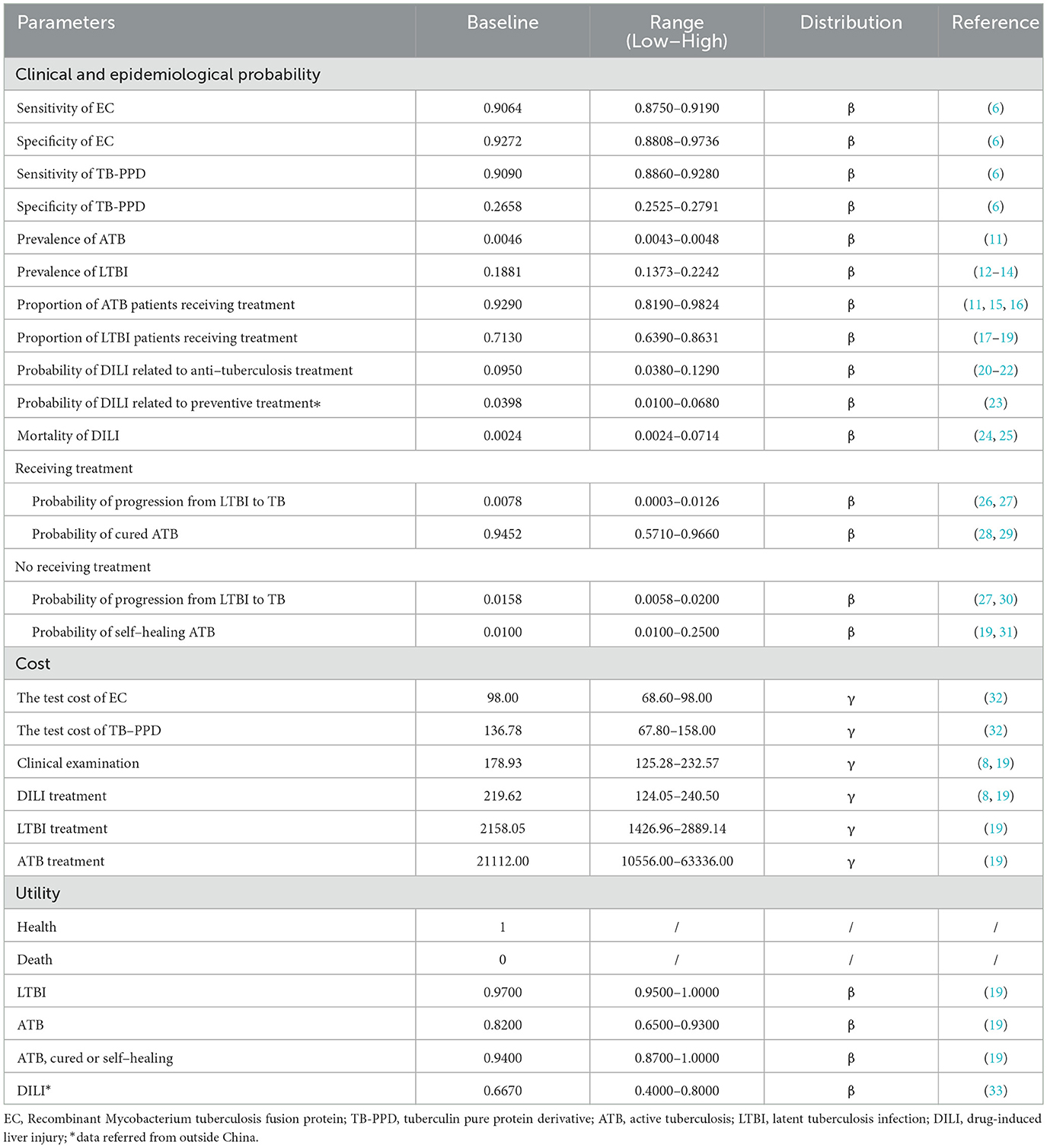Open reference 8 in DILI treatment row
Image resolution: width=1047 pixels, height=1148 pixels.
(985, 796)
